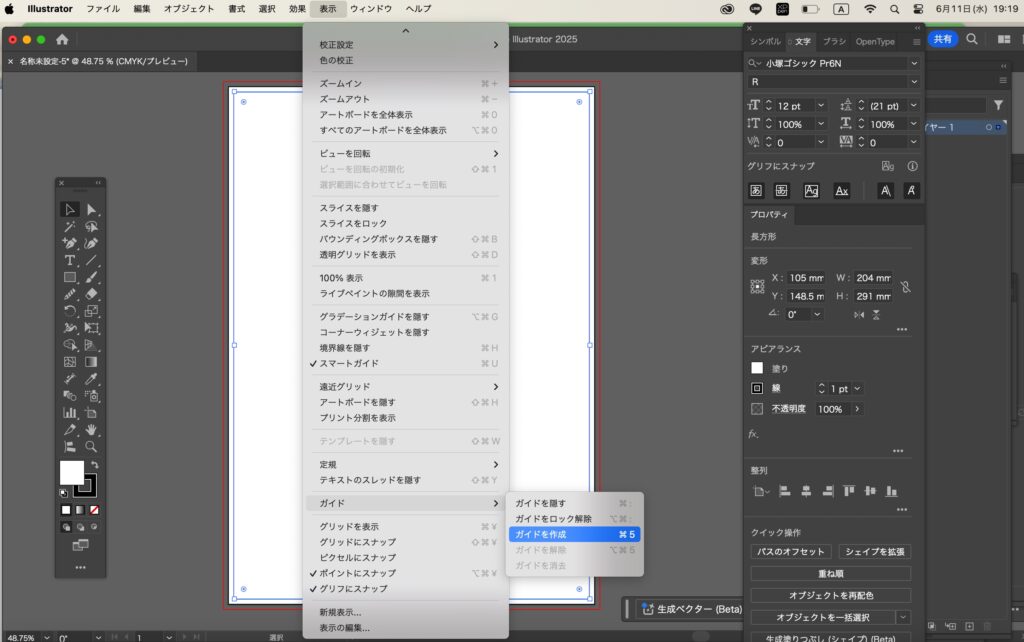
Task: Open the (21 pt) leading dropdown
Action: click(914, 106)
